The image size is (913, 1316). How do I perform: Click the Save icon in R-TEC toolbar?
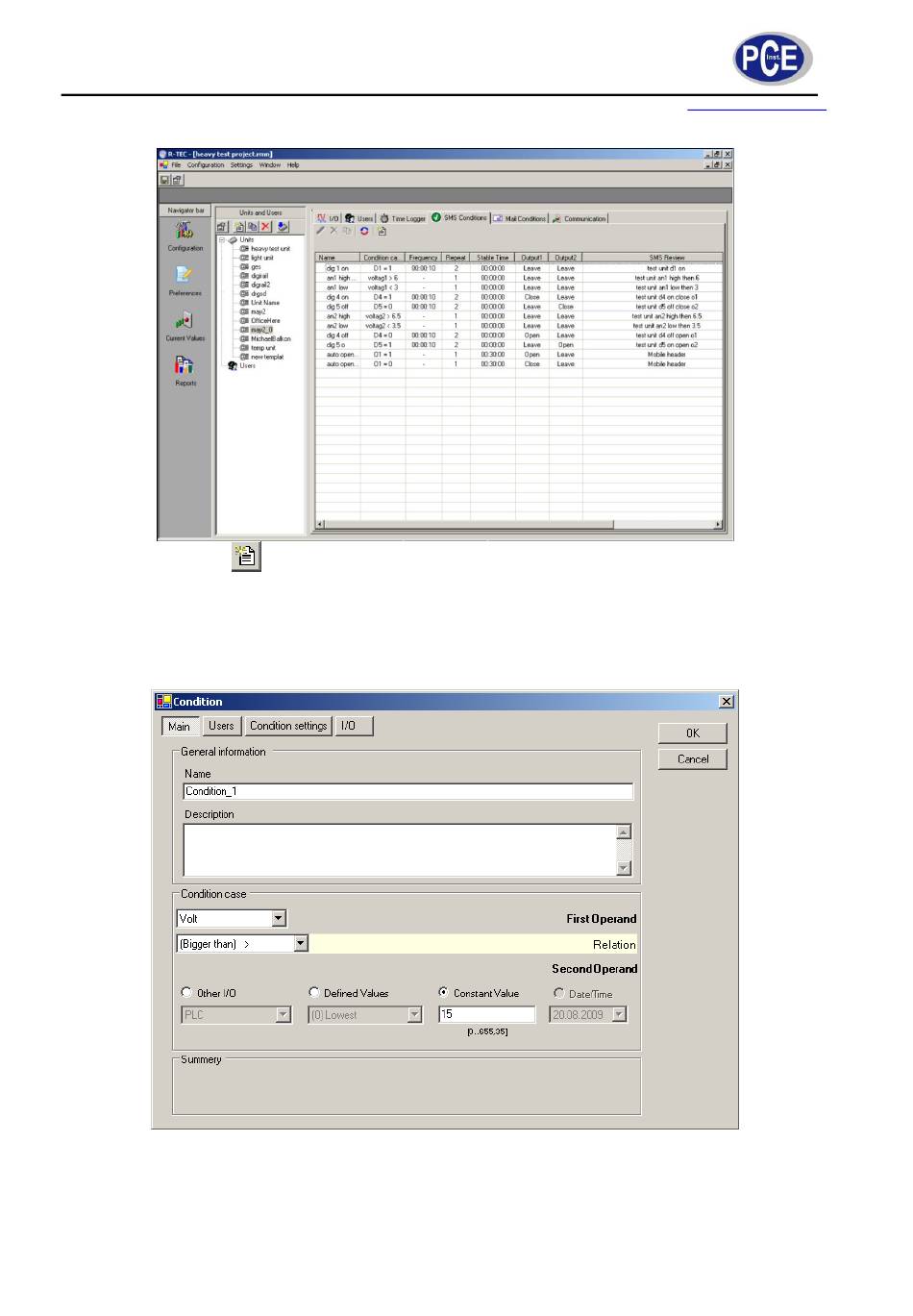[x=165, y=180]
